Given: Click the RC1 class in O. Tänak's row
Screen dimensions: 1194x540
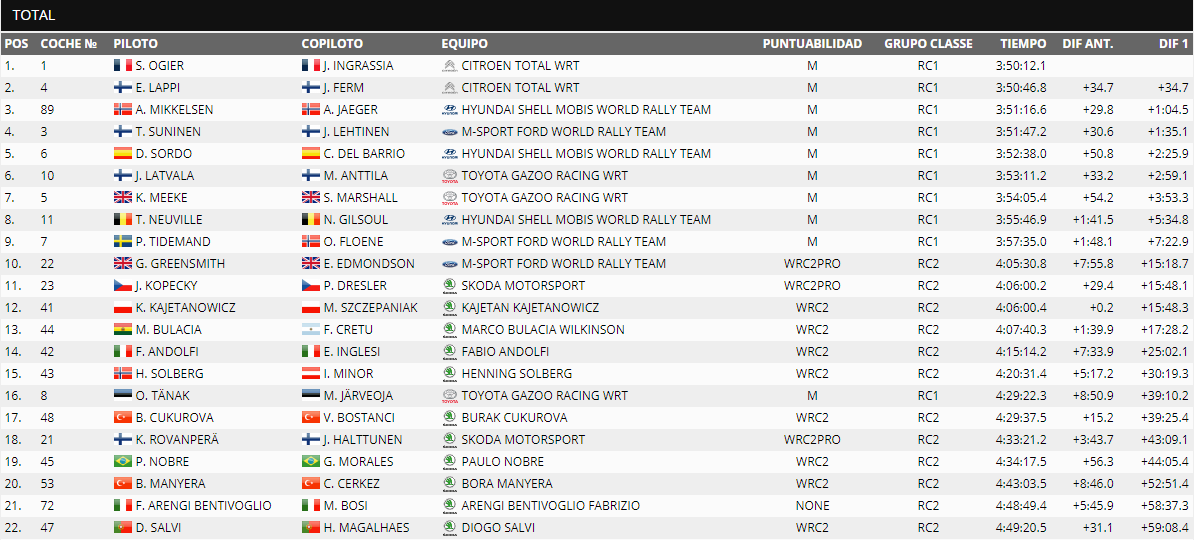Looking at the screenshot, I should [928, 396].
